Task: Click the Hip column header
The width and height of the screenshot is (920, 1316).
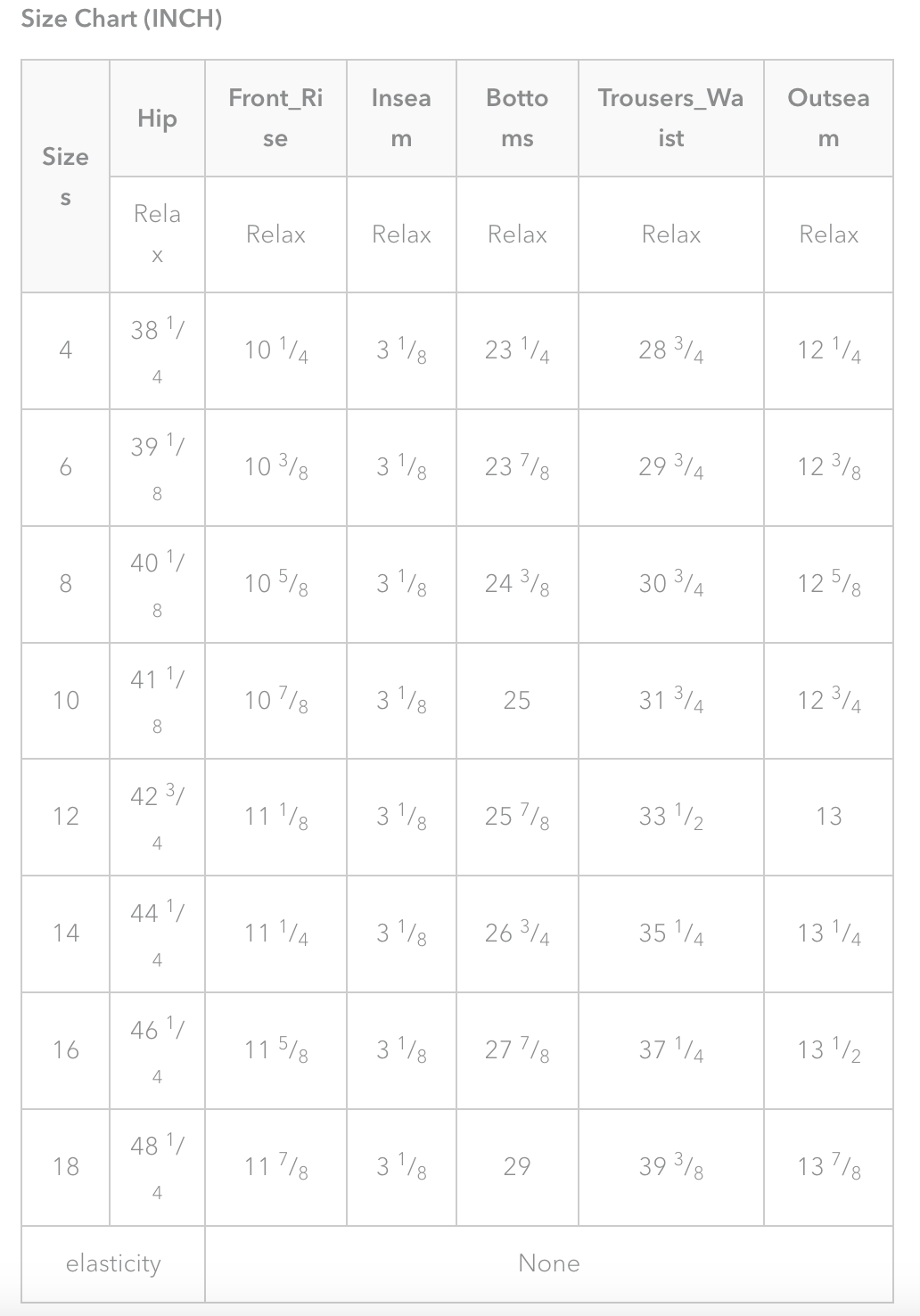Action: pyautogui.click(x=157, y=119)
